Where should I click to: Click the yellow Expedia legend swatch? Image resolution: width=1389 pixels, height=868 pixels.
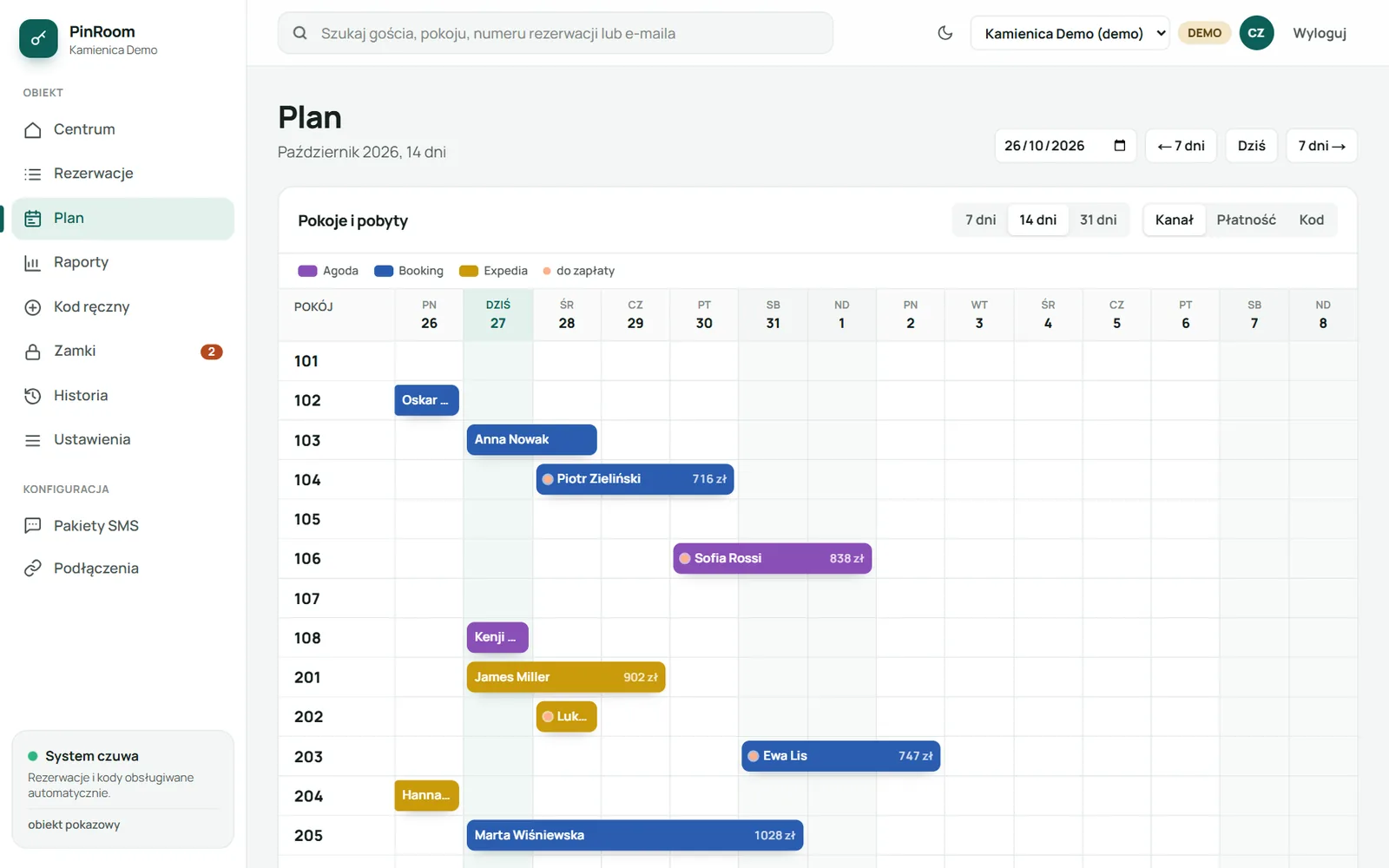click(469, 271)
